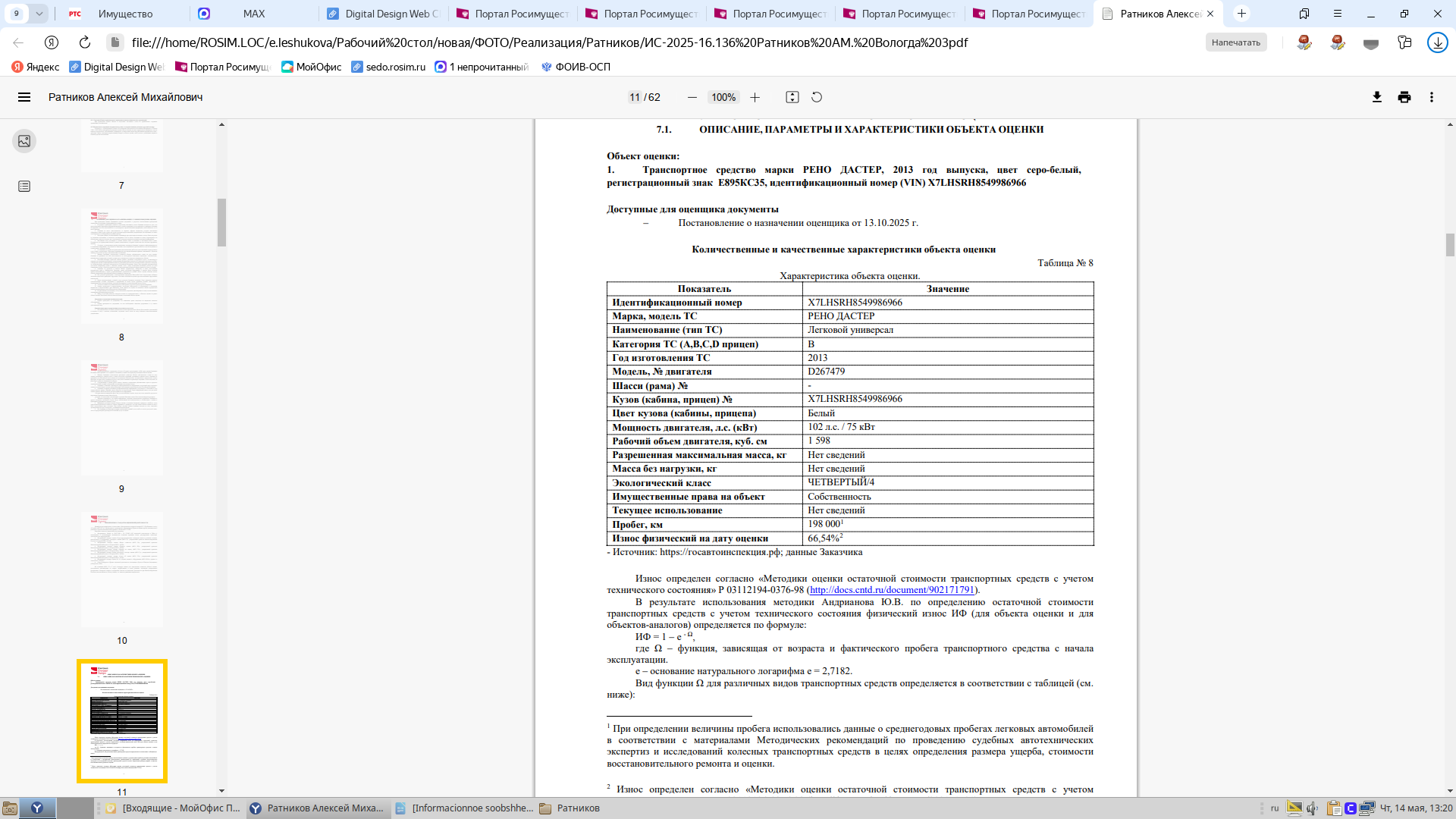Open volume control in system tray
This screenshot has height=819, width=1456.
point(1313,808)
